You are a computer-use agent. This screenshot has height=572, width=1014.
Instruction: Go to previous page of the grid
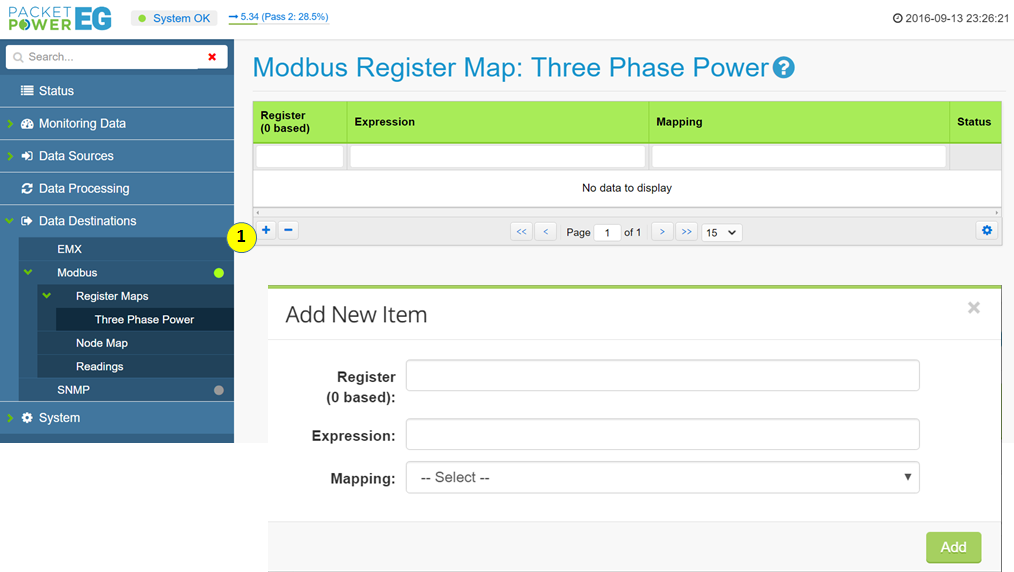[546, 232]
